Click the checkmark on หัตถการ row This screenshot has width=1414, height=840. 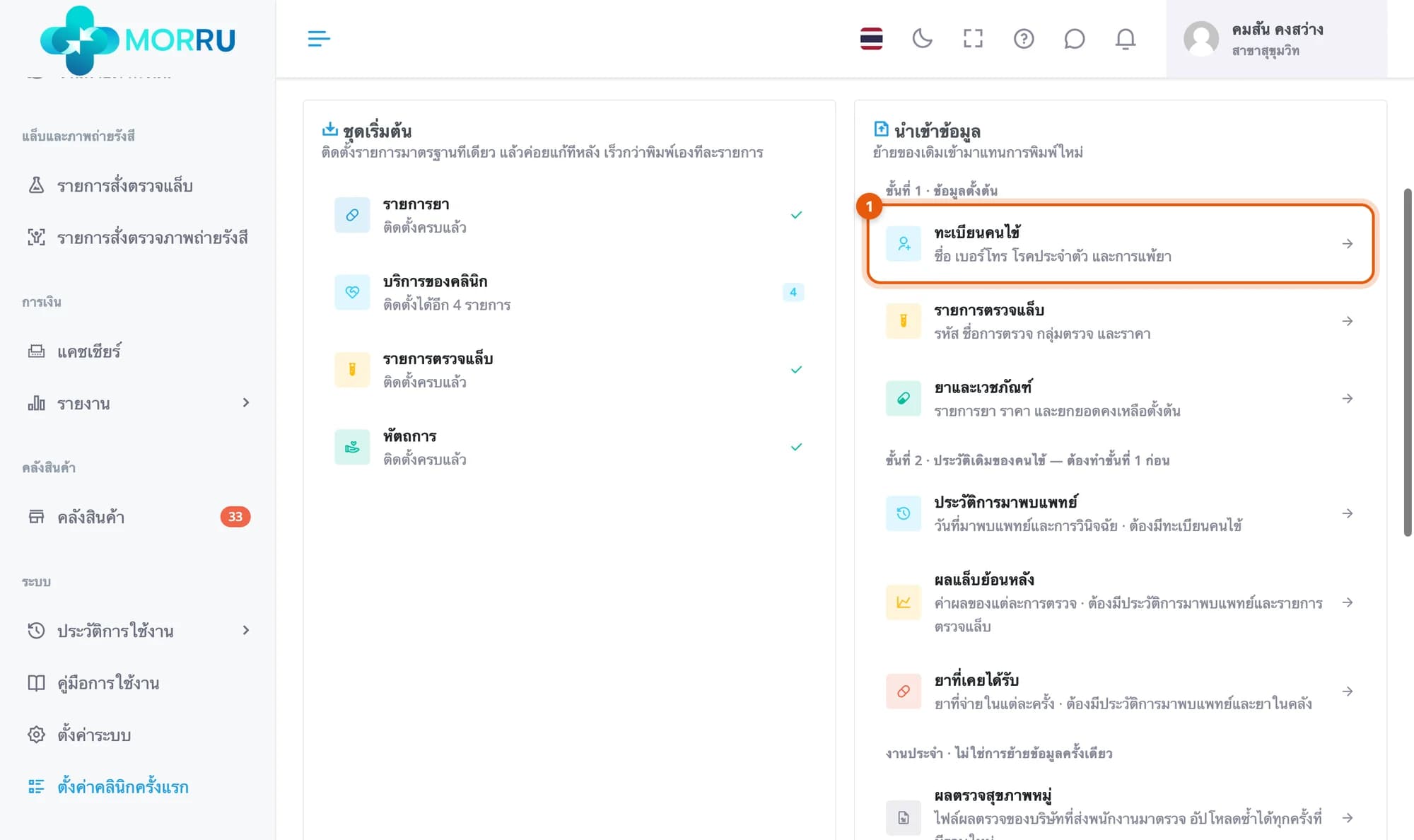click(796, 447)
